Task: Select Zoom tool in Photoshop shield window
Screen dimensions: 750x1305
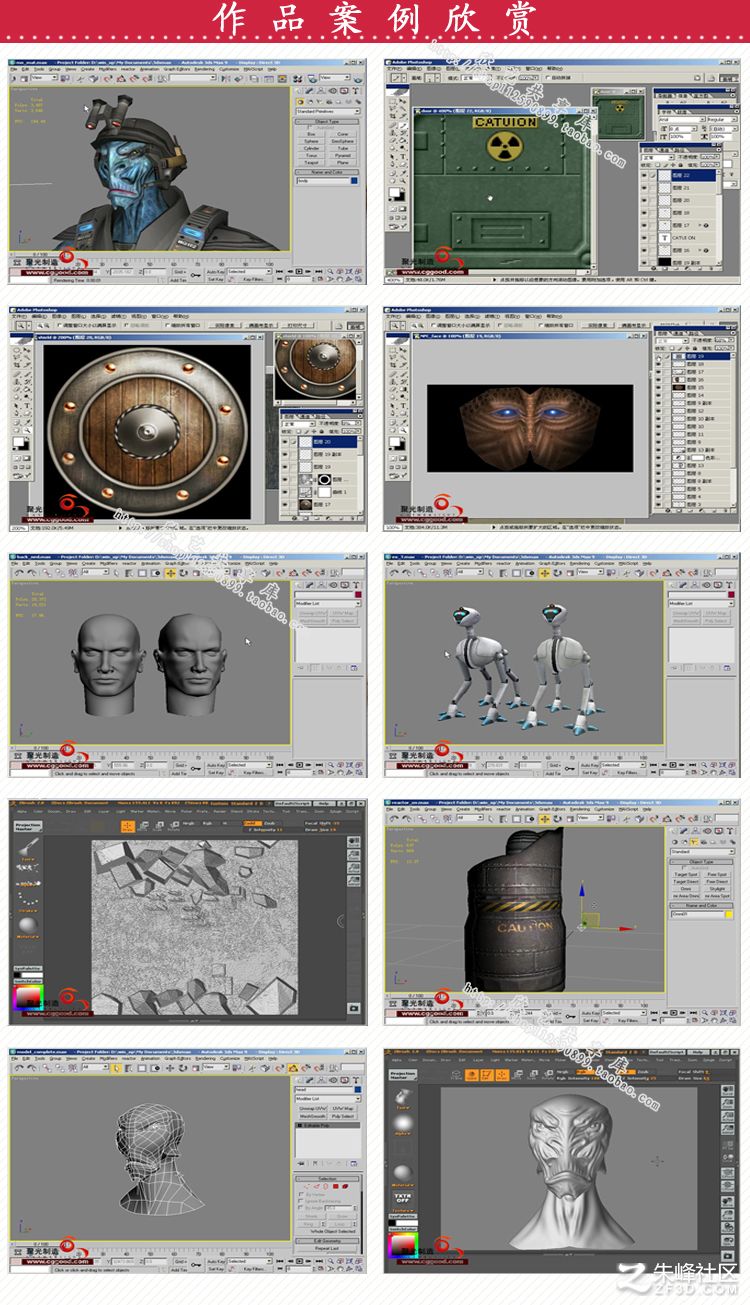Action: [x=26, y=430]
